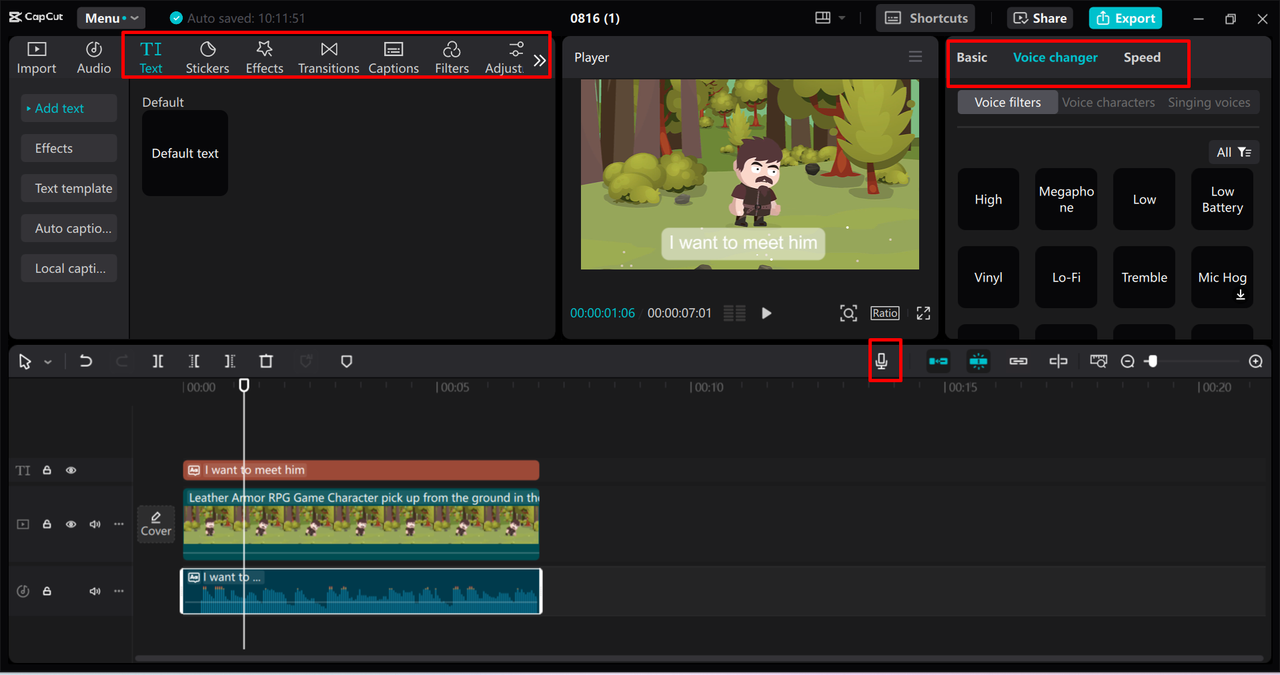Select Add text in sidebar
This screenshot has width=1280, height=675.
pyautogui.click(x=69, y=108)
